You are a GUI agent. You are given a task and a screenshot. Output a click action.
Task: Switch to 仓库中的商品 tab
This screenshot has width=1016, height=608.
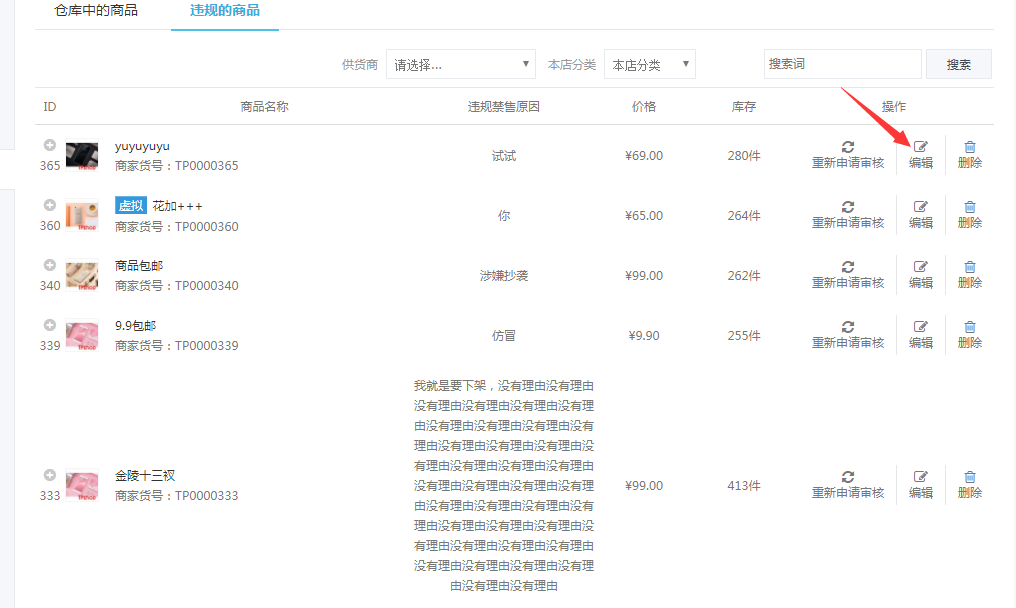point(96,11)
